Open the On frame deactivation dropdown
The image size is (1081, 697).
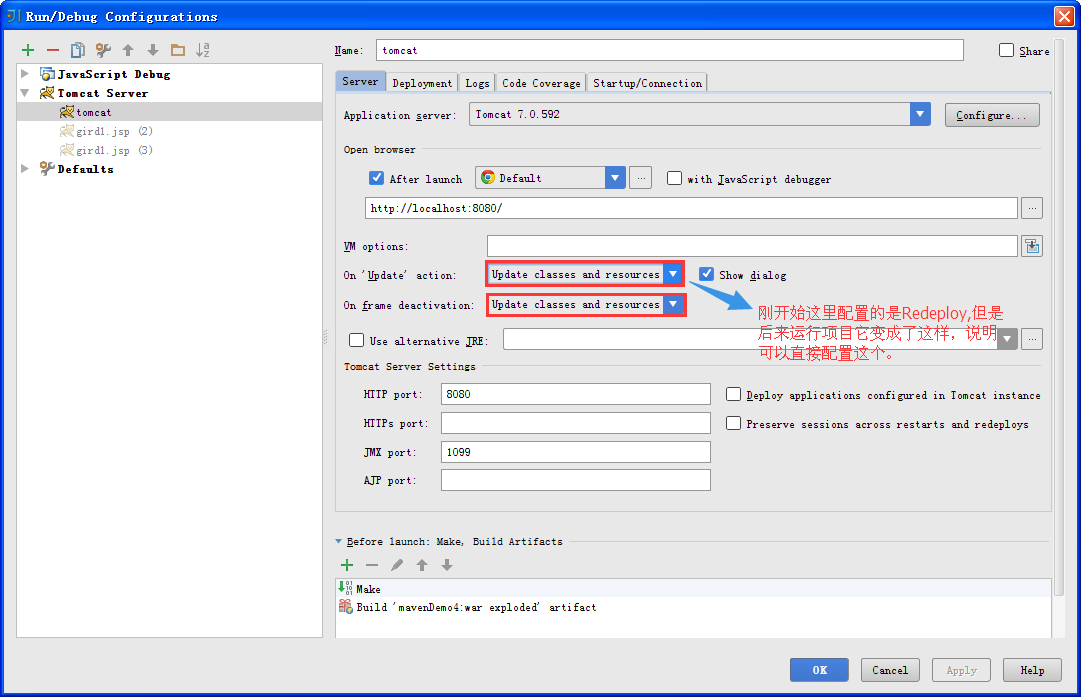673,304
